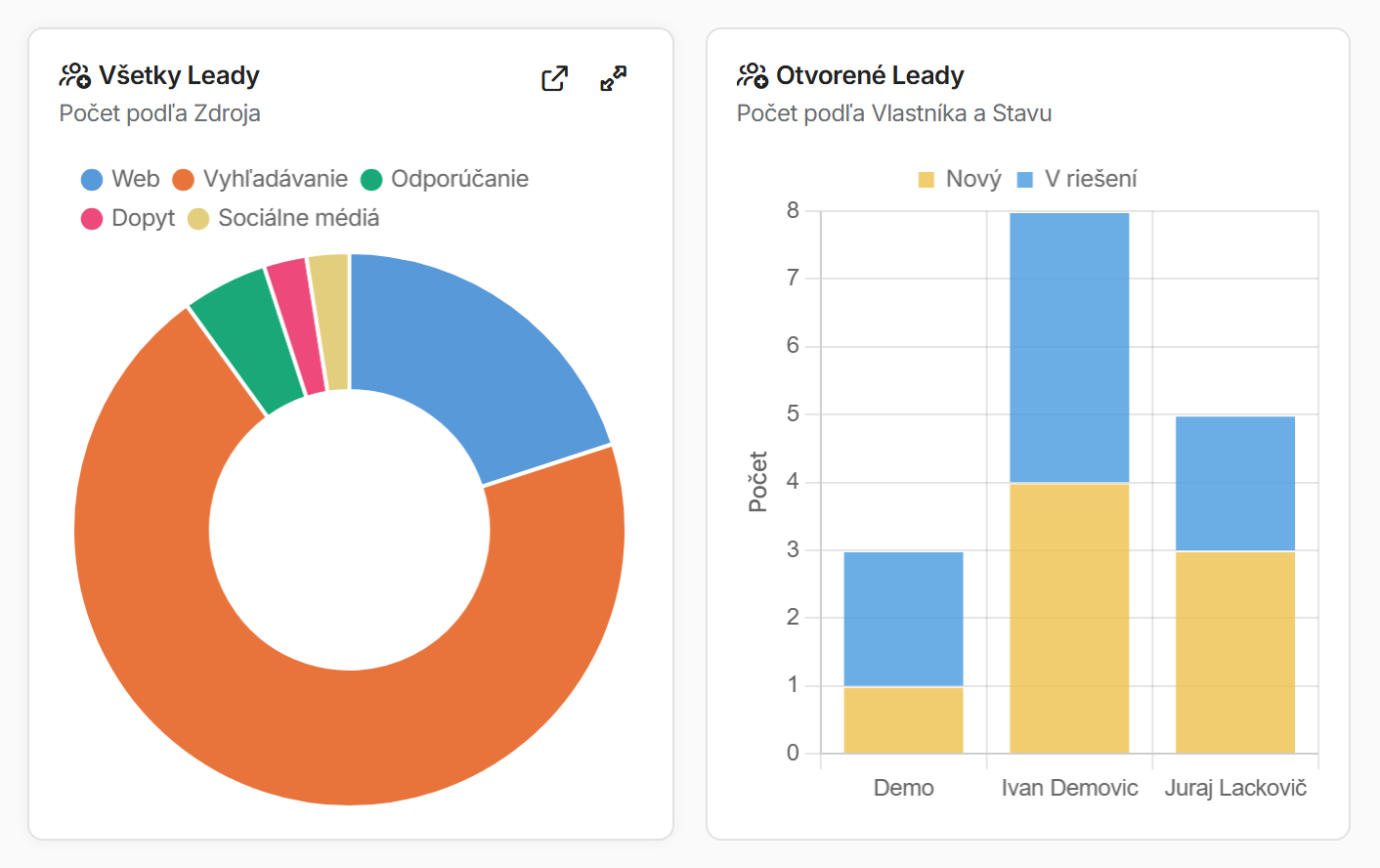This screenshot has width=1380, height=868.
Task: Hide the V riešení series via legend
Action: pyautogui.click(x=1077, y=179)
